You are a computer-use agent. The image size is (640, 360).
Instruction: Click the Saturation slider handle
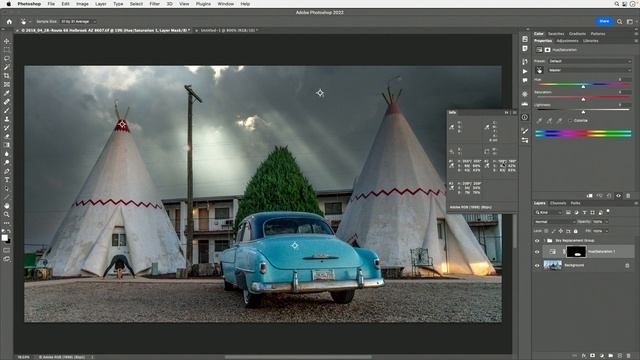(x=583, y=99)
